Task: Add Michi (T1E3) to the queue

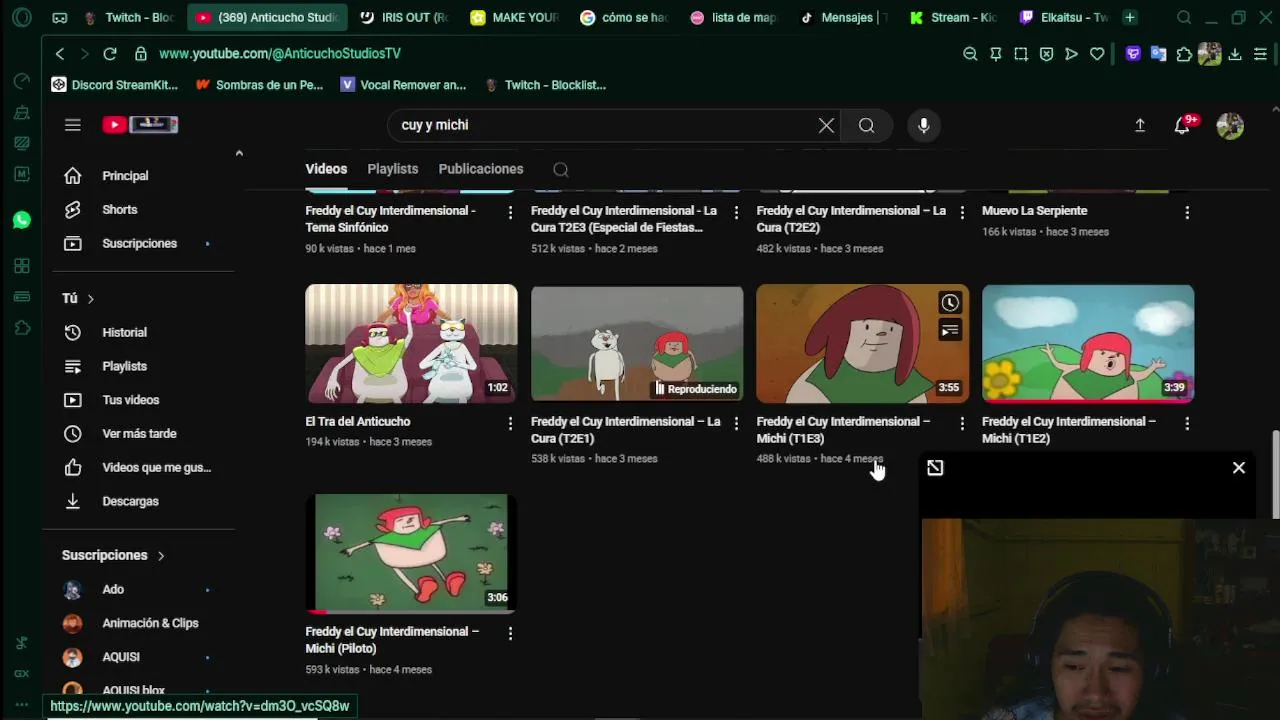Action: click(x=950, y=331)
